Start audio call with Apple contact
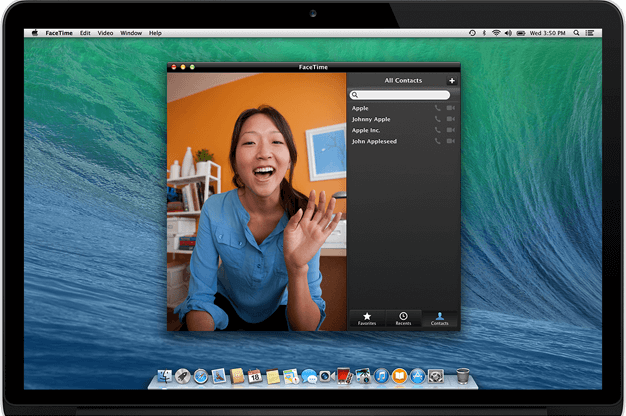The image size is (626, 416). (438, 108)
